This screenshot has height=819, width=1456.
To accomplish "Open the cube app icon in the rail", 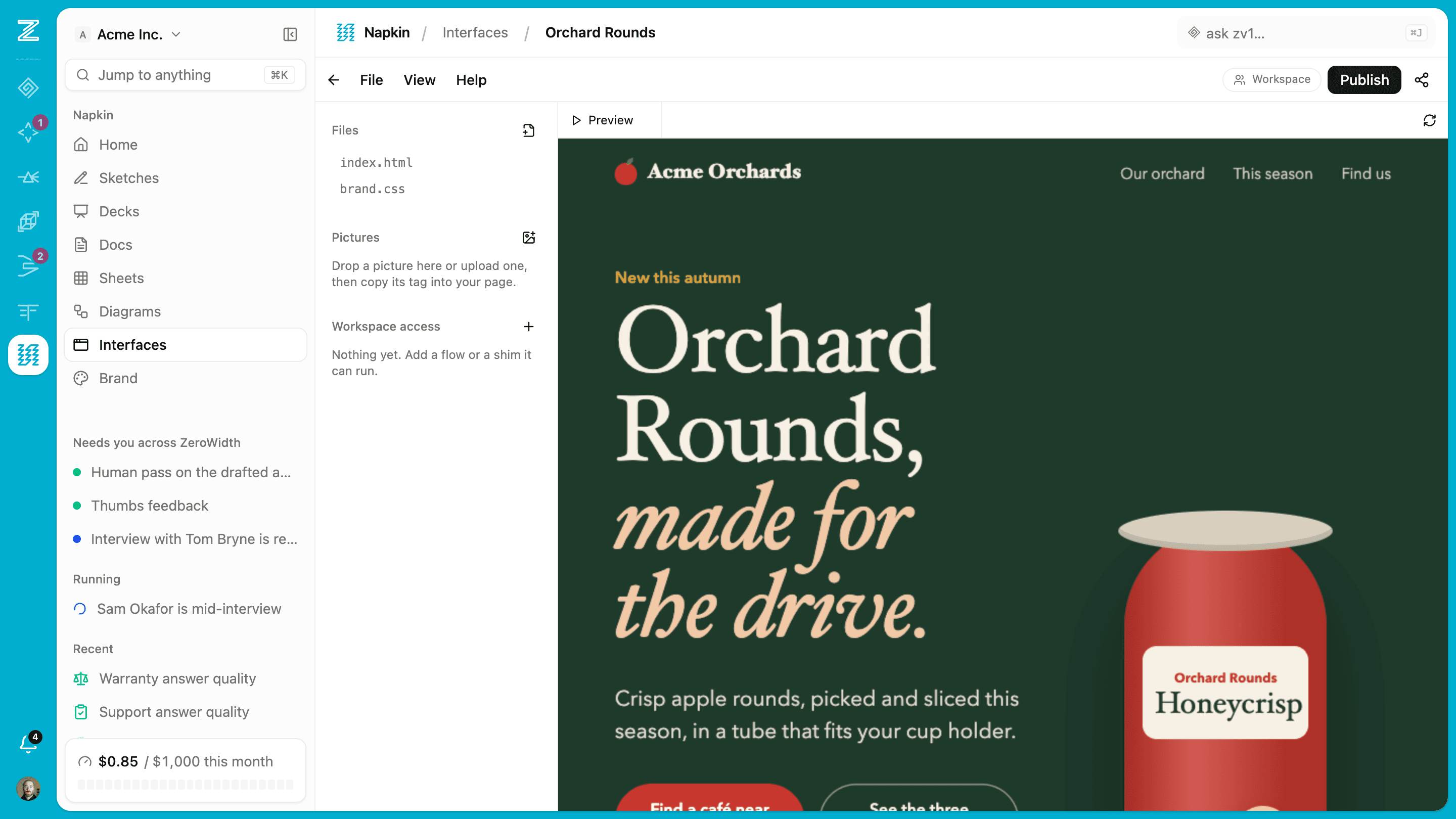I will (x=28, y=221).
